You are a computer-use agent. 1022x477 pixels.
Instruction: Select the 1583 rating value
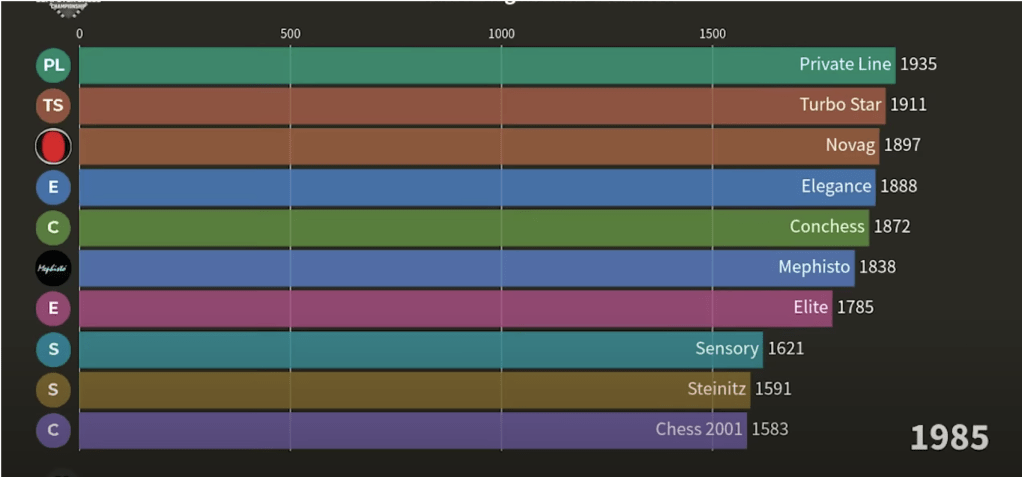pos(769,429)
